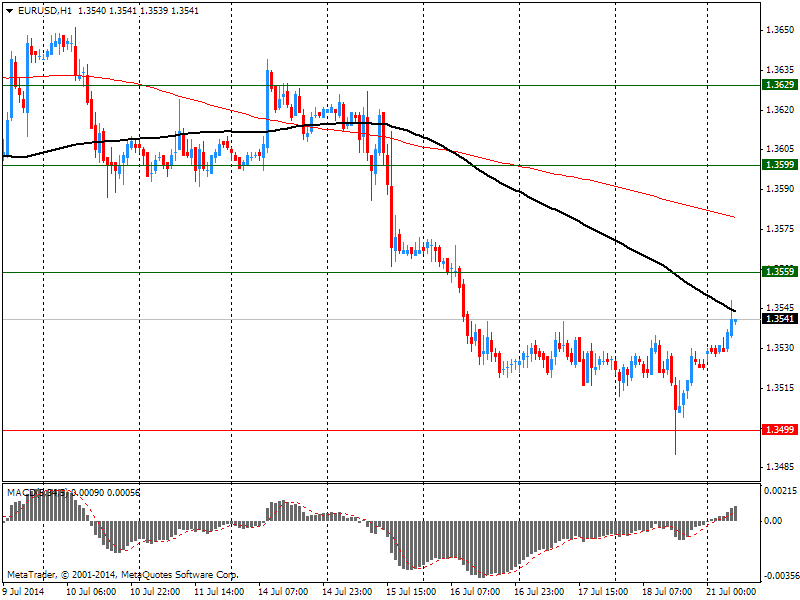
Task: Click the triangle arrow beside EURUSD,H1 title
Action: pos(9,11)
